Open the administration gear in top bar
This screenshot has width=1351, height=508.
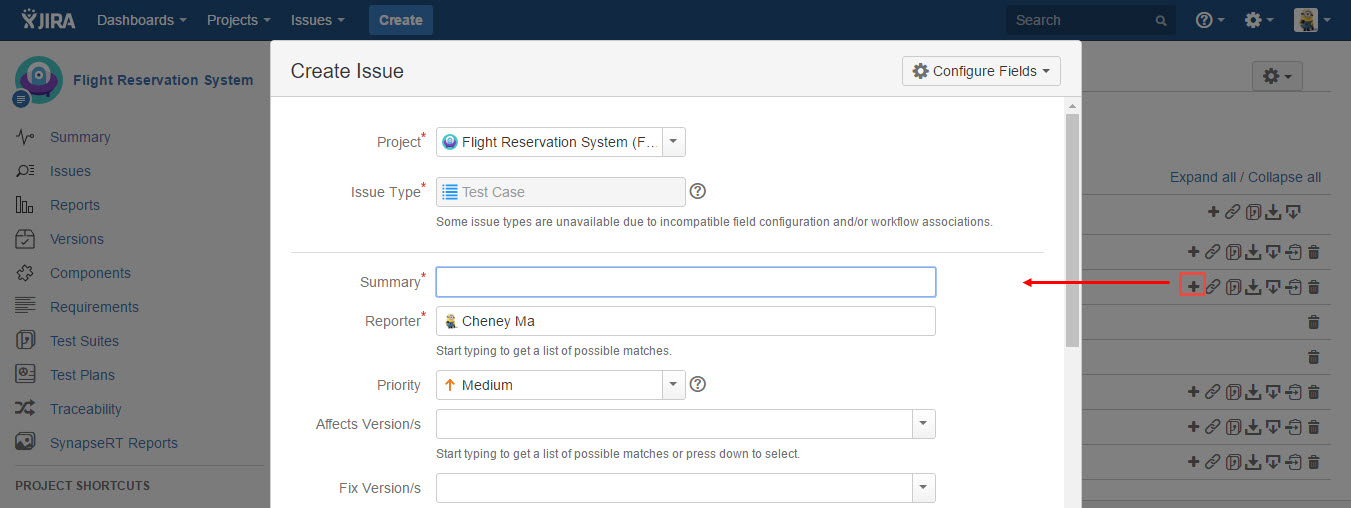pyautogui.click(x=1258, y=20)
